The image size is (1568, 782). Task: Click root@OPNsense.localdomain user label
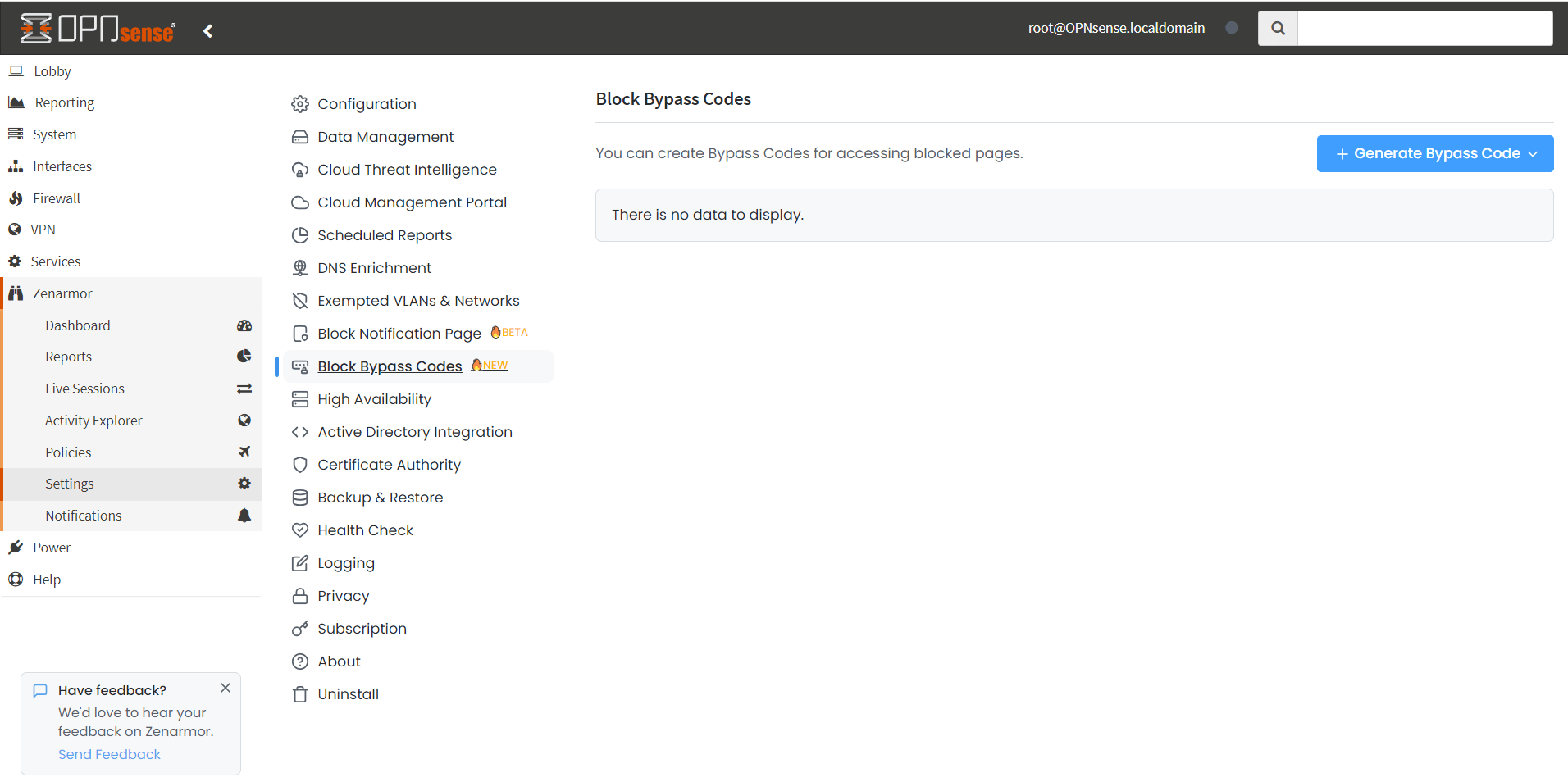1116,28
